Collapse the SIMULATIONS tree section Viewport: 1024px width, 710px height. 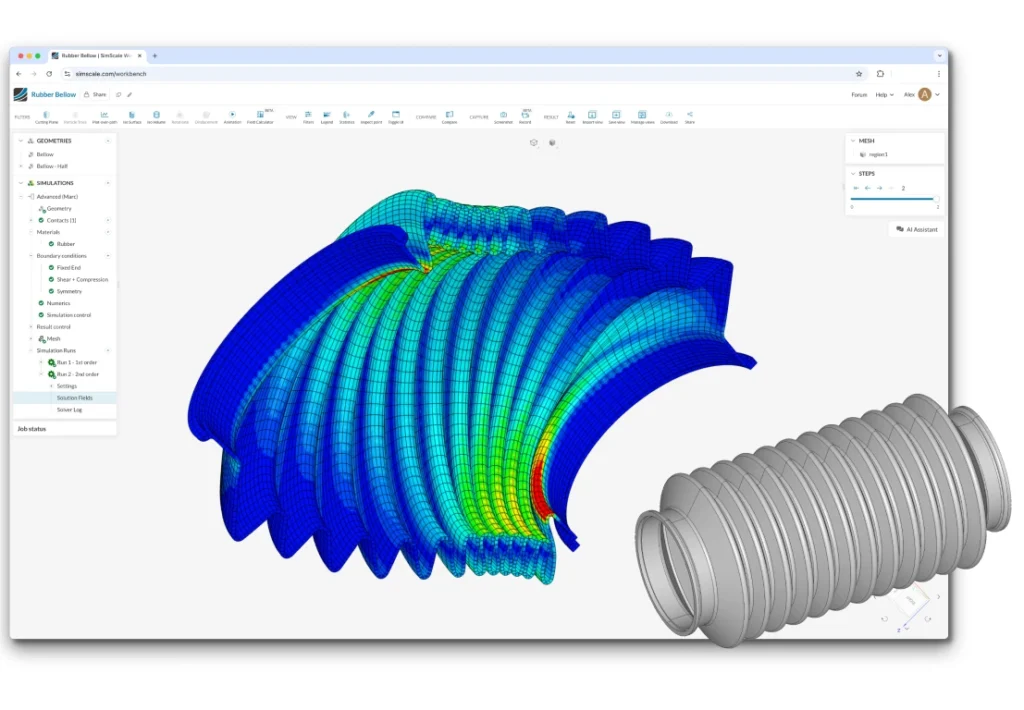coord(19,183)
